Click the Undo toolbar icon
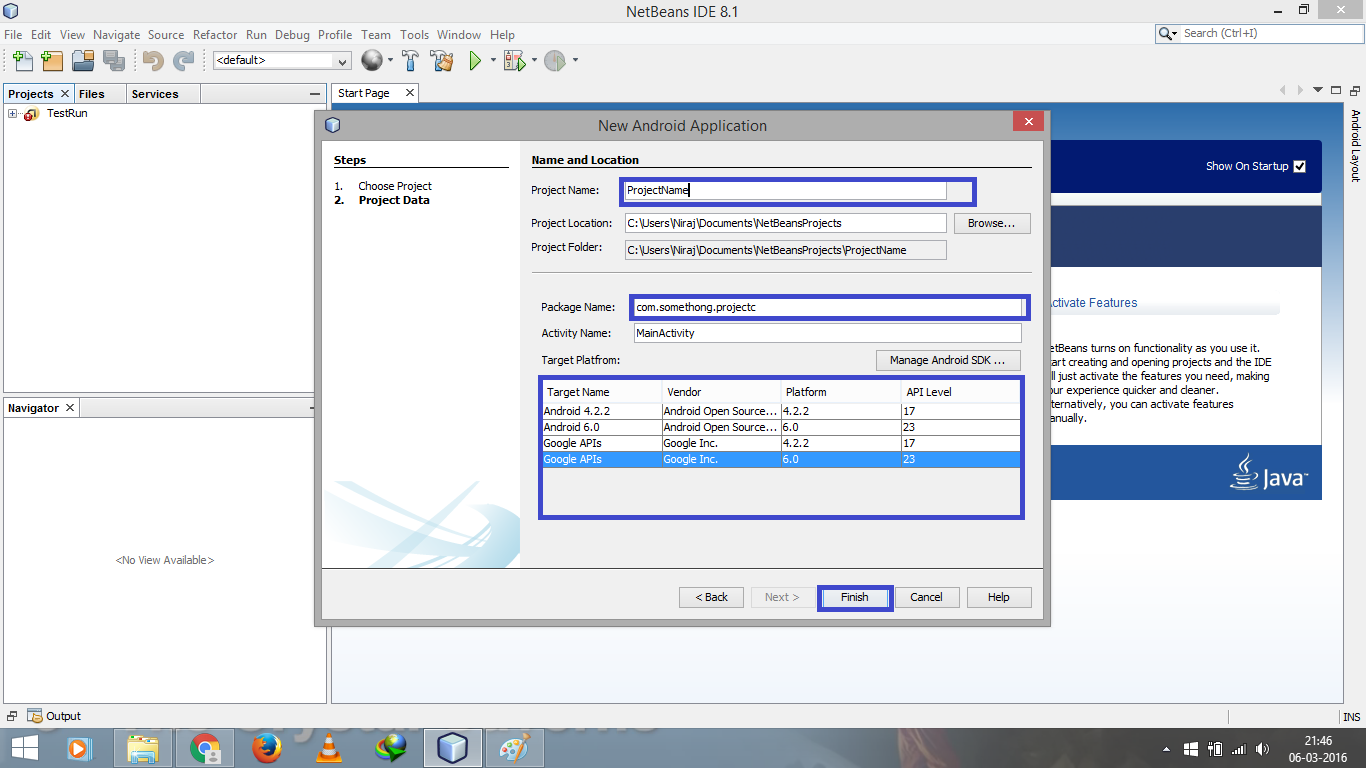 [x=153, y=61]
